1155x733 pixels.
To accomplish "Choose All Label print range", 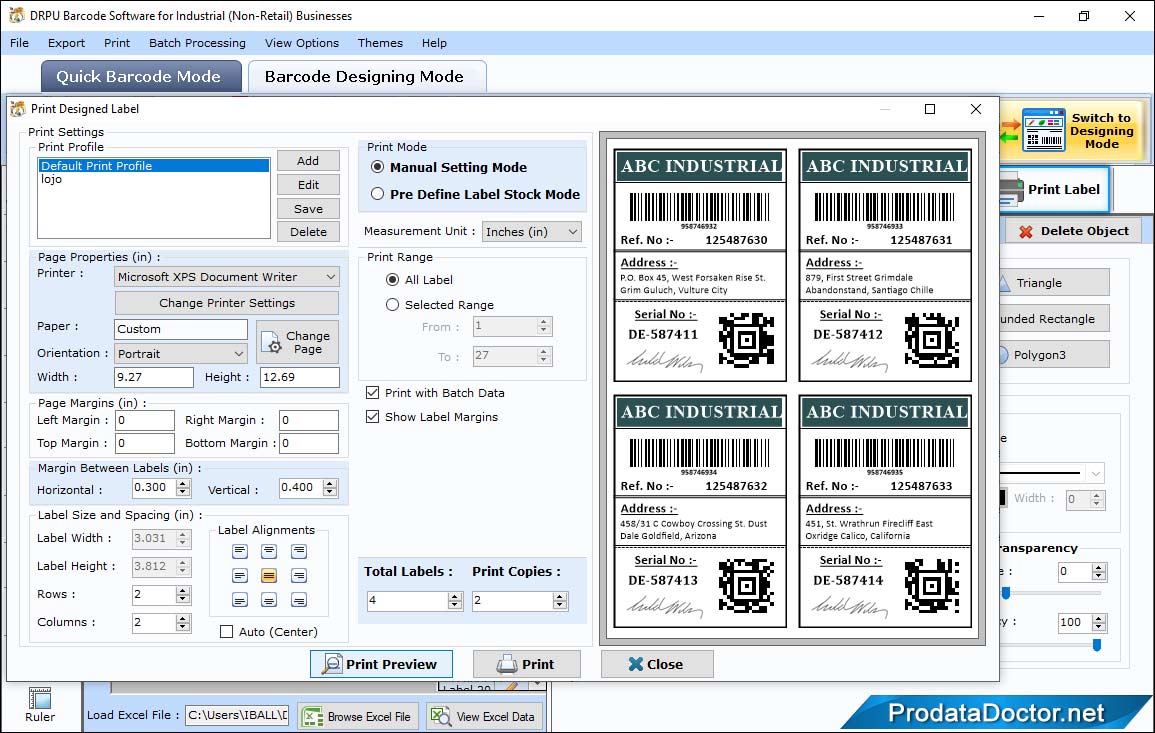I will (393, 280).
